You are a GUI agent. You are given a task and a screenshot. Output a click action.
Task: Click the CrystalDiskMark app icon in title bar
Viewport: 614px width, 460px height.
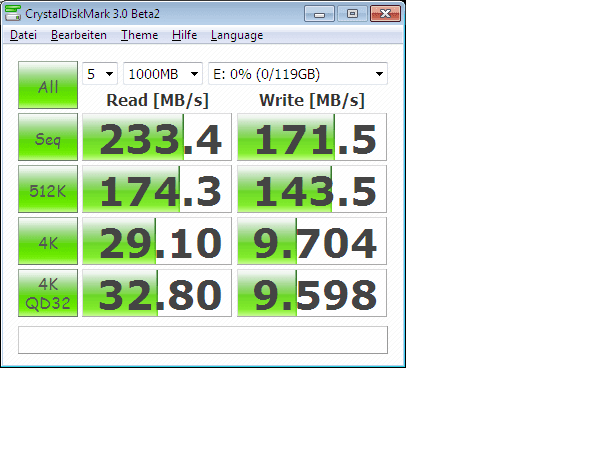pyautogui.click(x=13, y=13)
